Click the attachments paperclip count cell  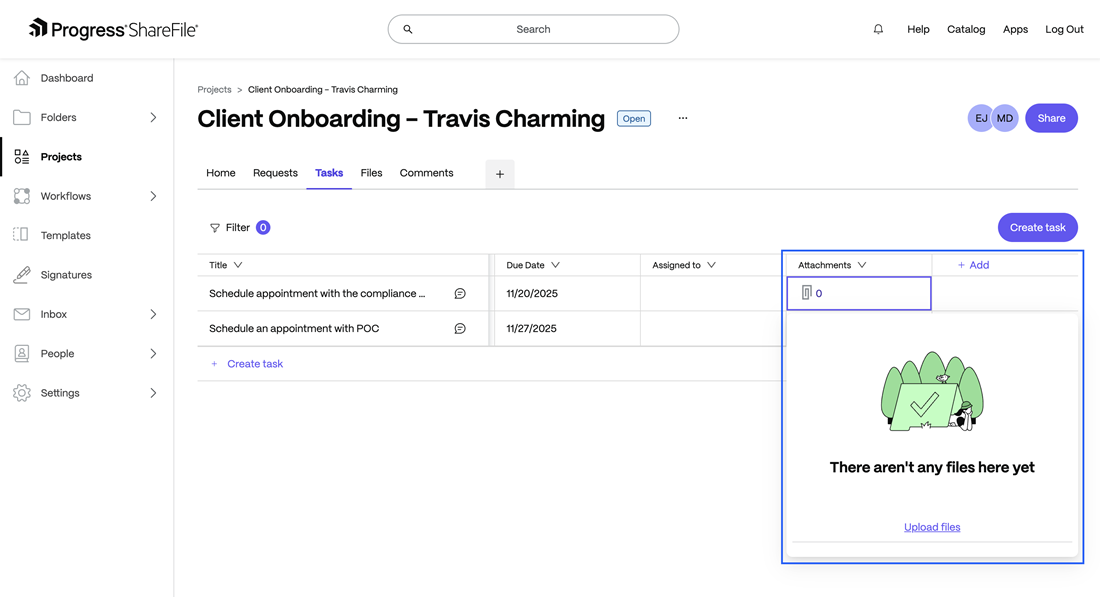point(858,294)
